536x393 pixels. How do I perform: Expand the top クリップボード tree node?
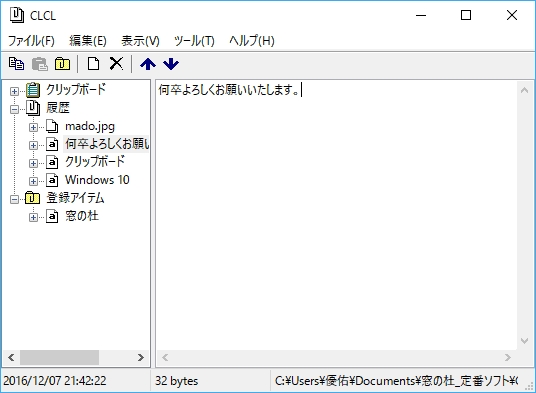pos(14,91)
